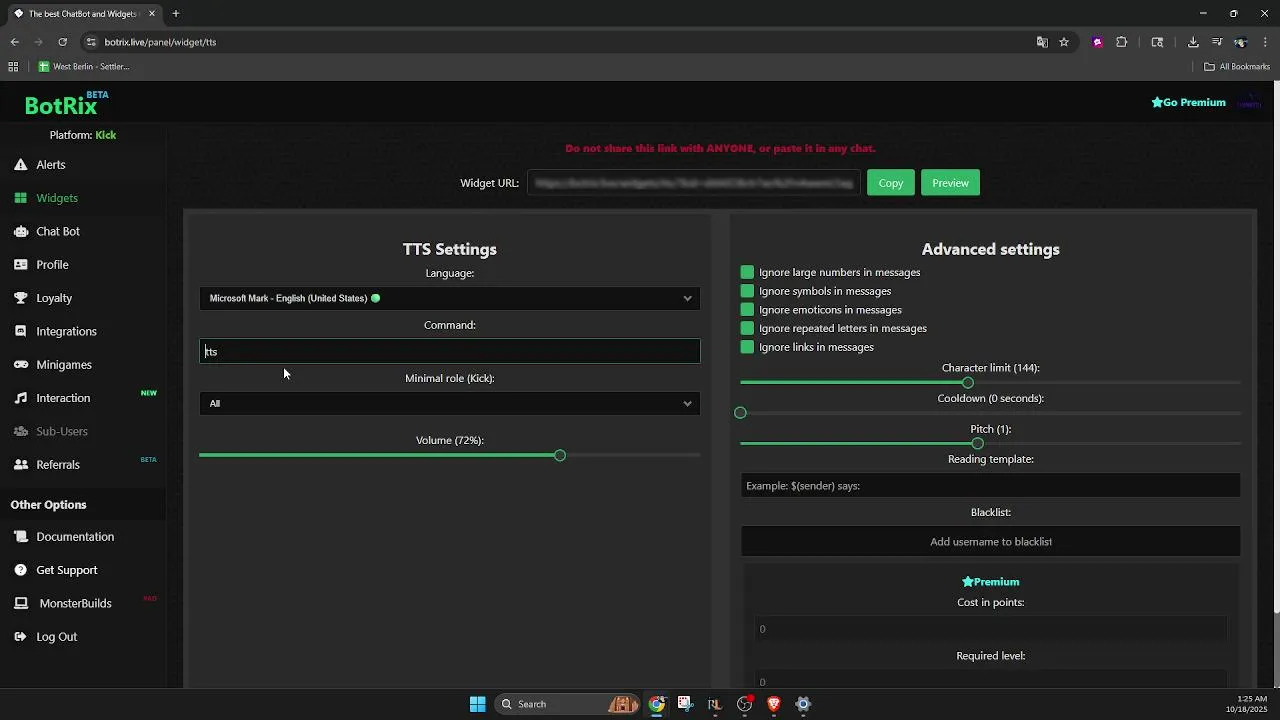Viewport: 1280px width, 720px height.
Task: Open the browser apps grid icon
Action: (13, 67)
